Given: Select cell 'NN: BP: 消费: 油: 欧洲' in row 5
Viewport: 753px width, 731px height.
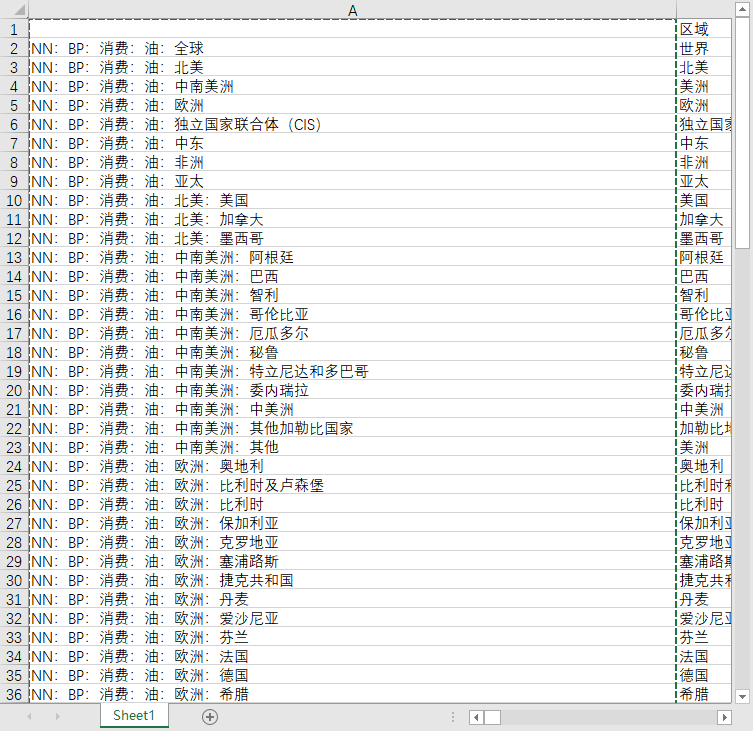Looking at the screenshot, I should 352,105.
